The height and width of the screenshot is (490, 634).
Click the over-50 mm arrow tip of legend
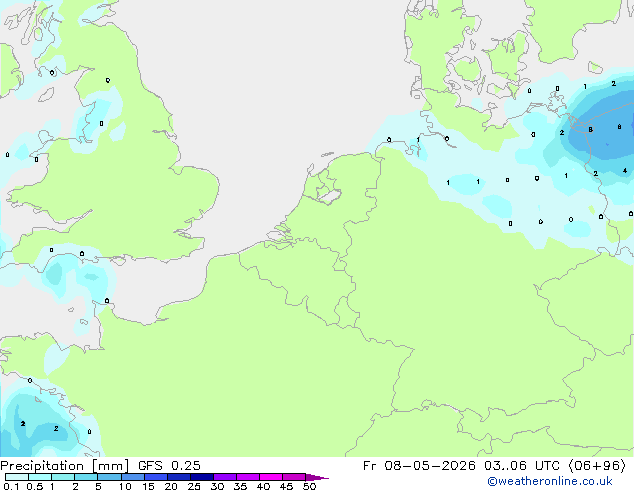317,477
